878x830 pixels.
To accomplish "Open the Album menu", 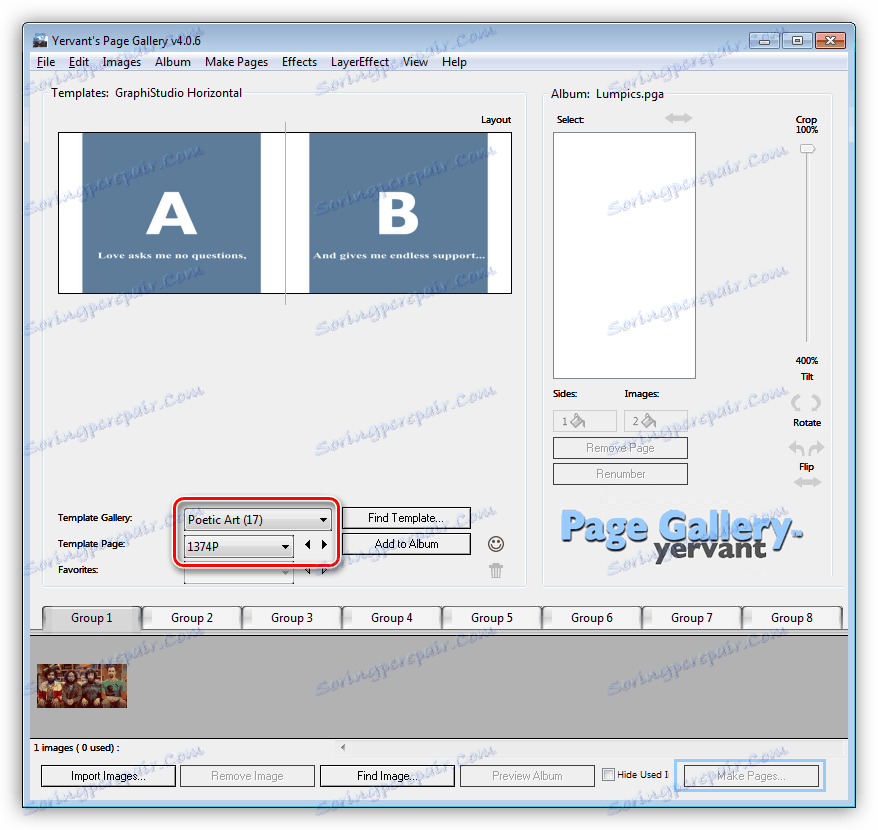I will [172, 62].
